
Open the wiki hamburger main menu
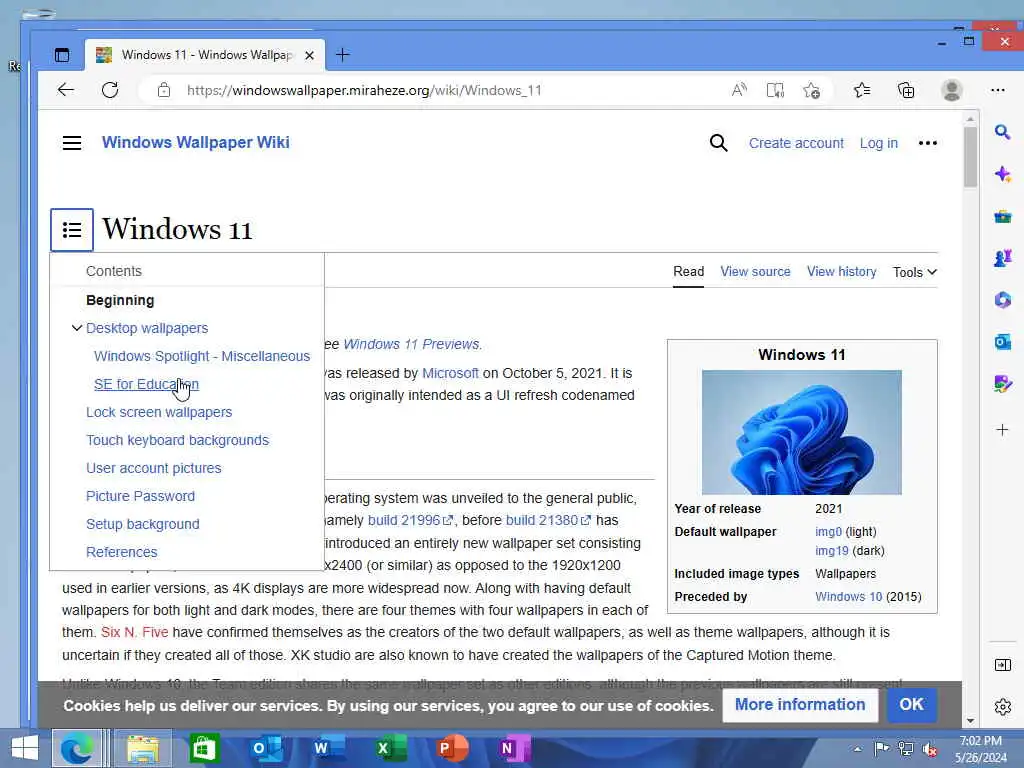pyautogui.click(x=72, y=143)
